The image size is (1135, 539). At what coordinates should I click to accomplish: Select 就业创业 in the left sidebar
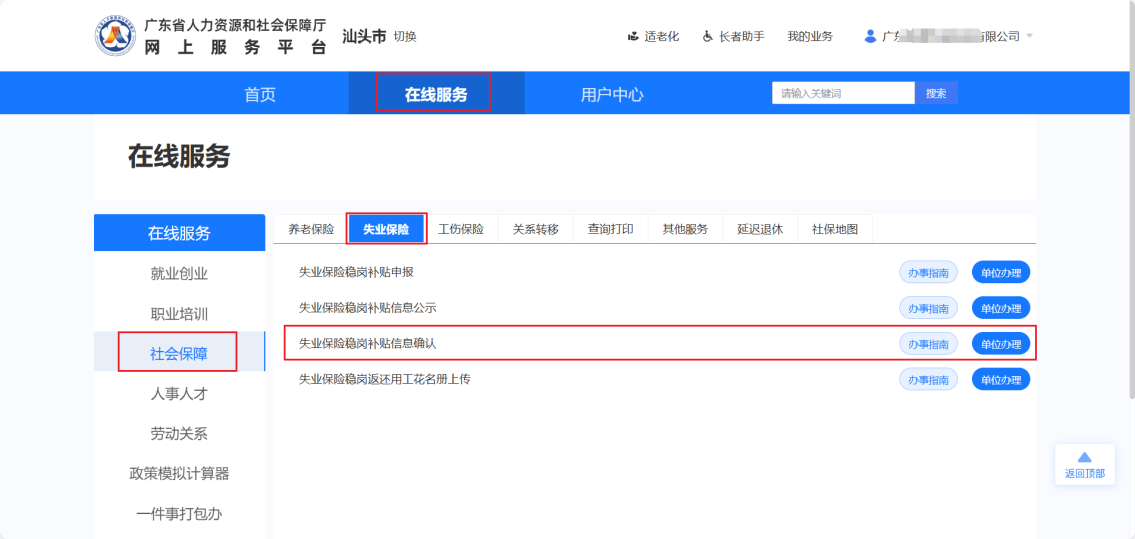pyautogui.click(x=179, y=273)
